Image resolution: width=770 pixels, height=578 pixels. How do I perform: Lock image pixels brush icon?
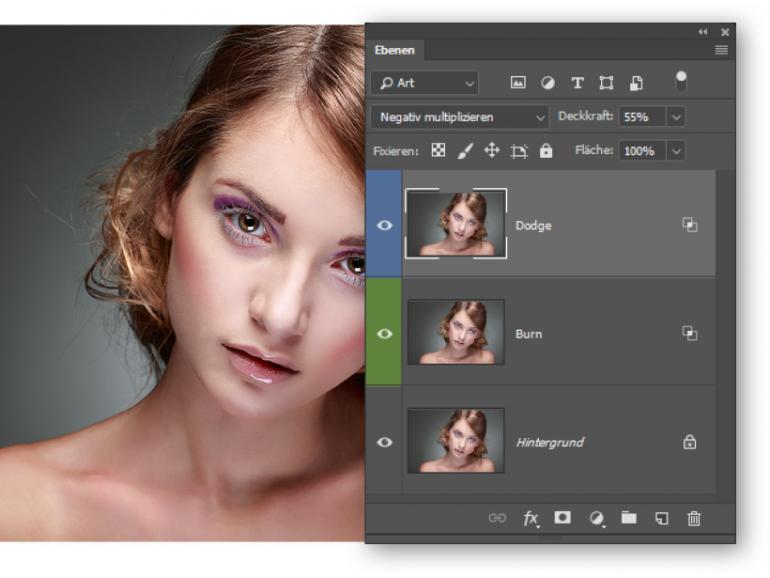pos(465,151)
